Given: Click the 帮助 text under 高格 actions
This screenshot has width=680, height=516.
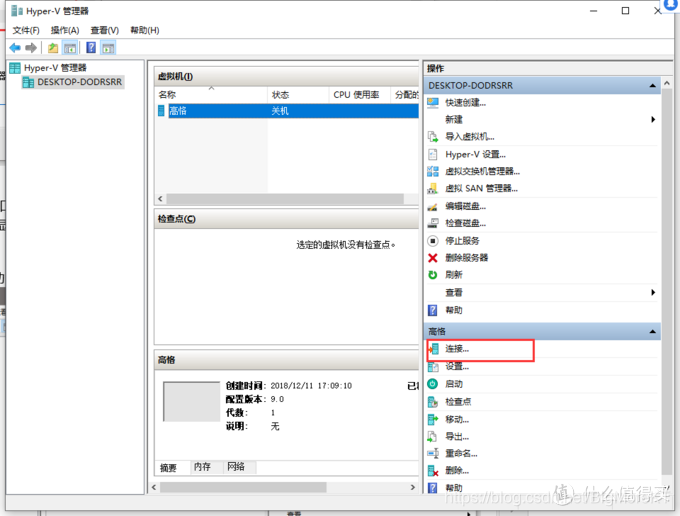Looking at the screenshot, I should [x=454, y=488].
